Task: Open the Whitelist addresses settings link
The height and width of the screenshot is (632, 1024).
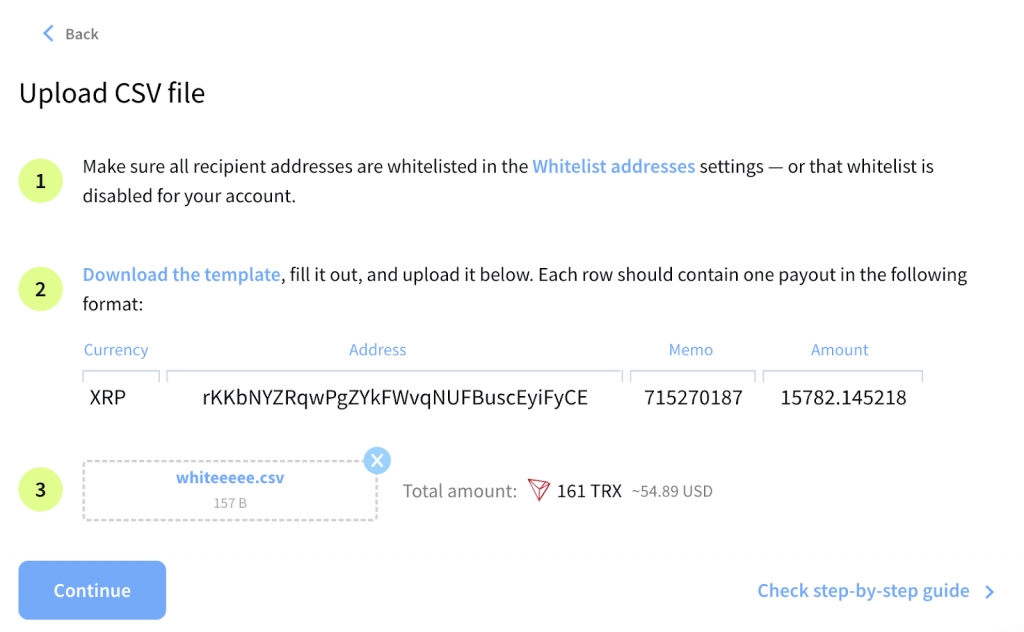Action: click(x=613, y=167)
